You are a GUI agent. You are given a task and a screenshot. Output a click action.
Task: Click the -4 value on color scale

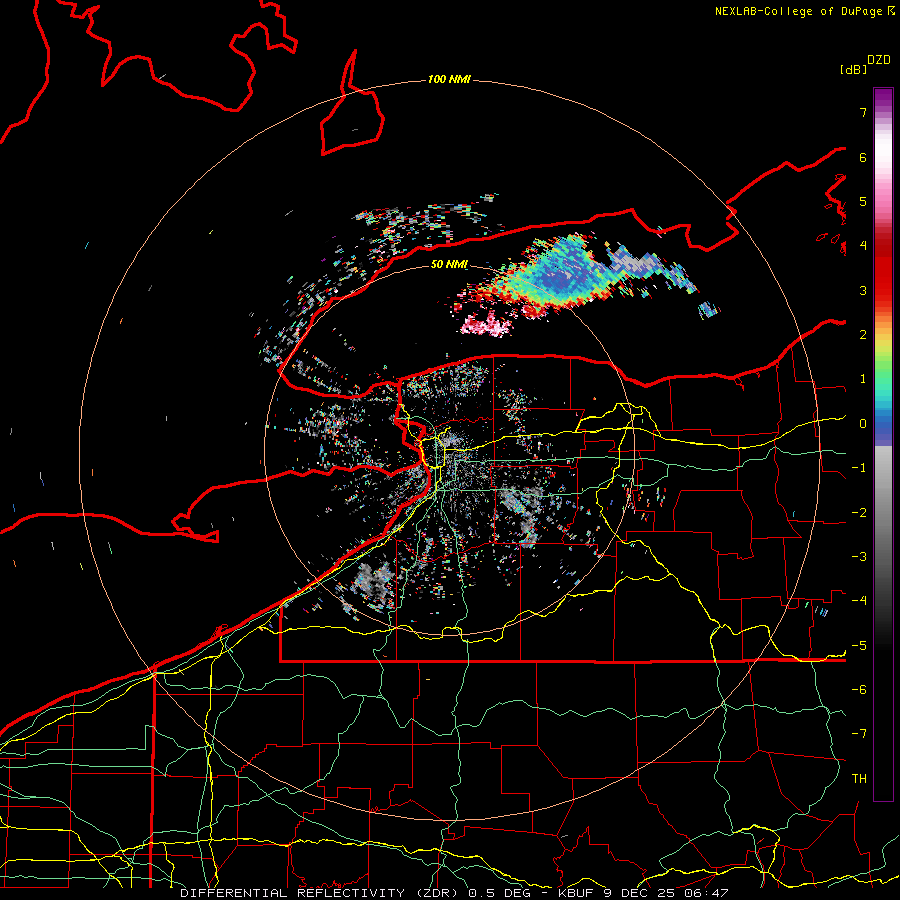(x=859, y=601)
